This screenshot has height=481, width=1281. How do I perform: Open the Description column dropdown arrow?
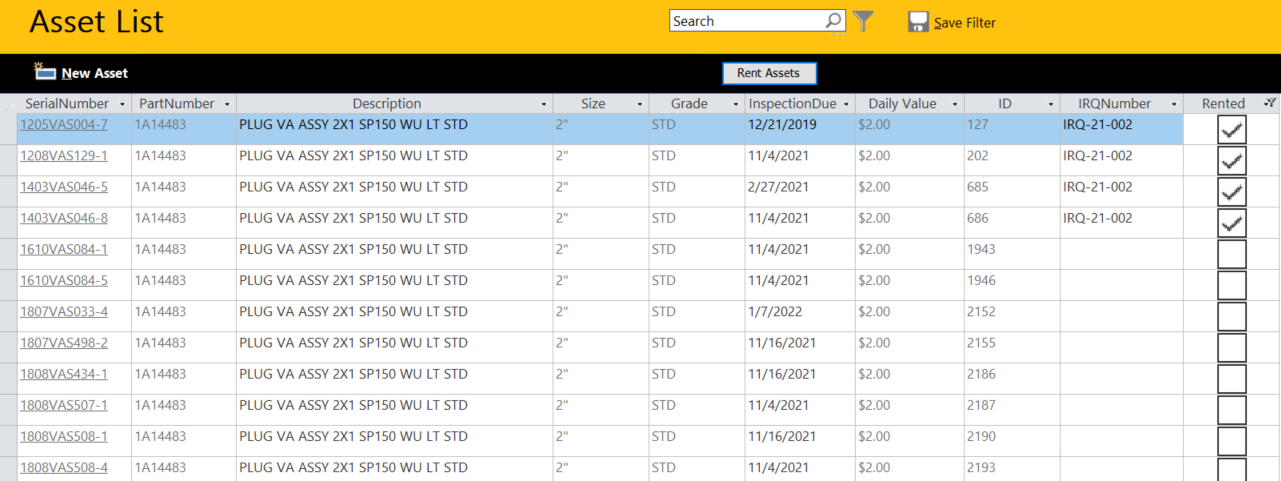coord(544,104)
